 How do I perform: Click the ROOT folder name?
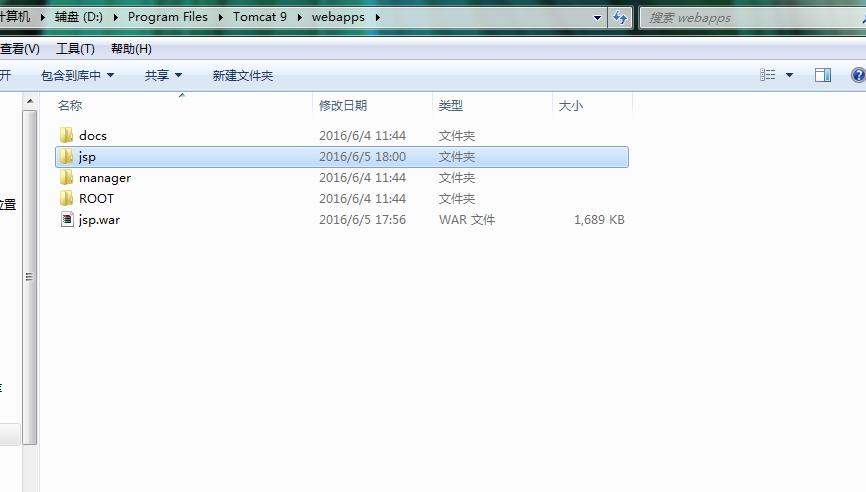(96, 198)
